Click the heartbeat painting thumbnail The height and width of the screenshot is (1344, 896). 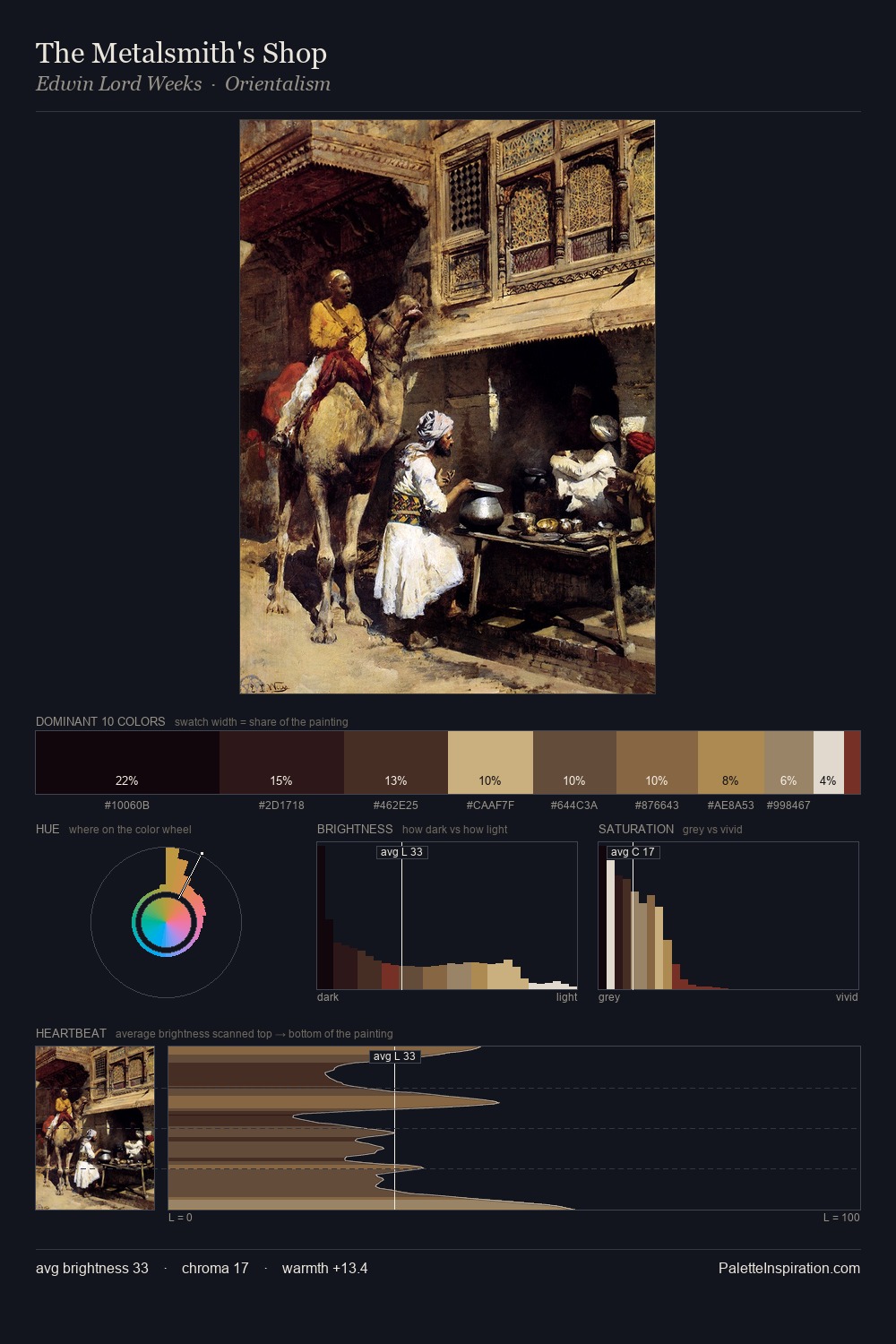95,1128
